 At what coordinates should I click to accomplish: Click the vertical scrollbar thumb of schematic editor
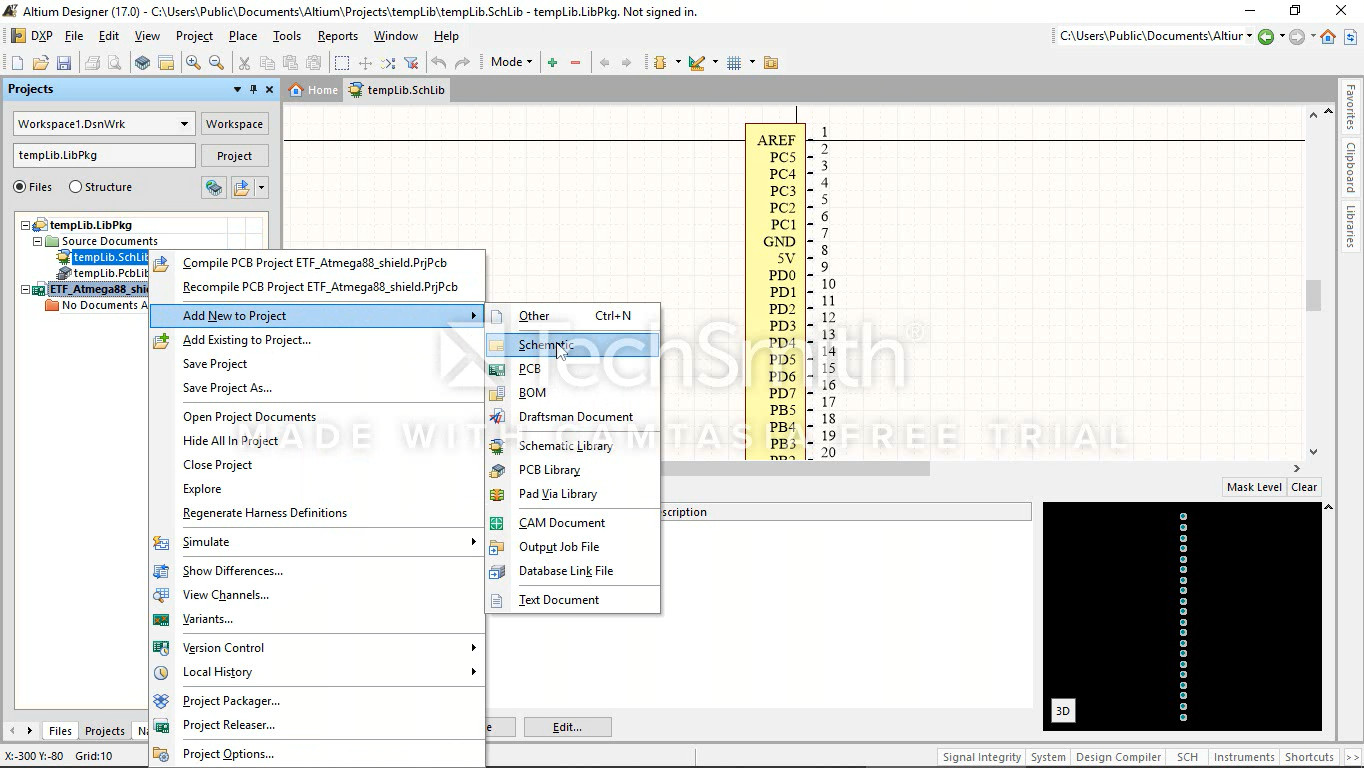click(1313, 295)
